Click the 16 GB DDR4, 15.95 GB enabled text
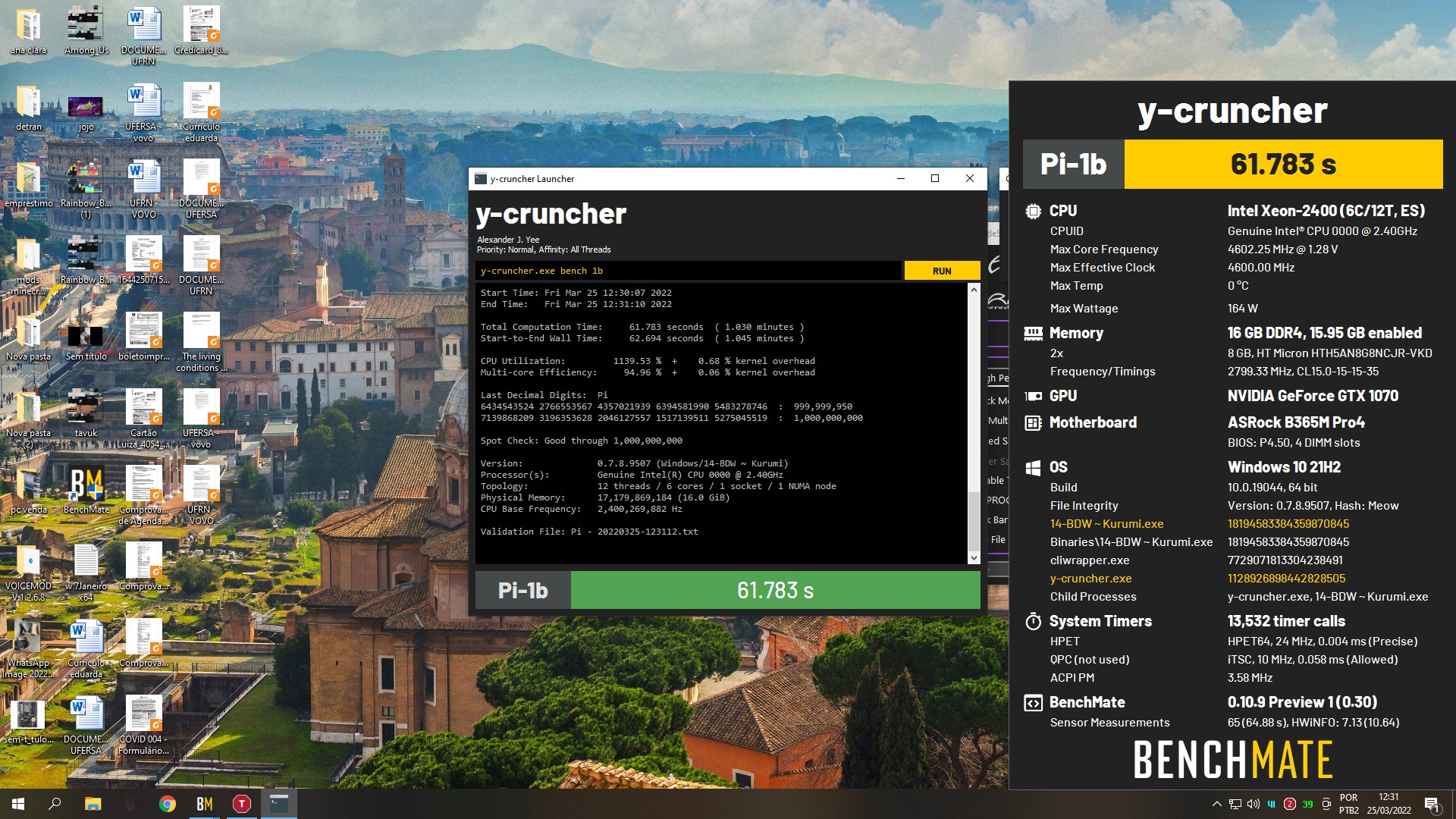Screen dimensions: 1456x819 coord(1325,333)
